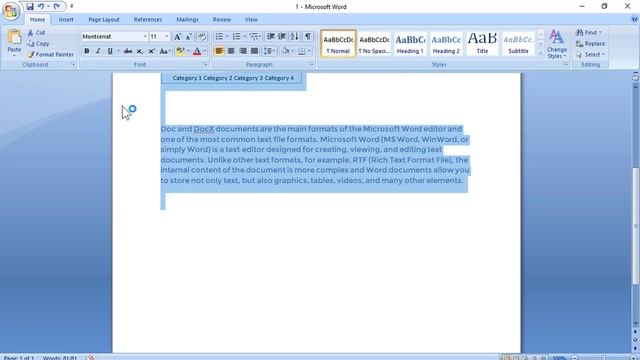
Task: Open the Office button menu
Action: tap(11, 11)
